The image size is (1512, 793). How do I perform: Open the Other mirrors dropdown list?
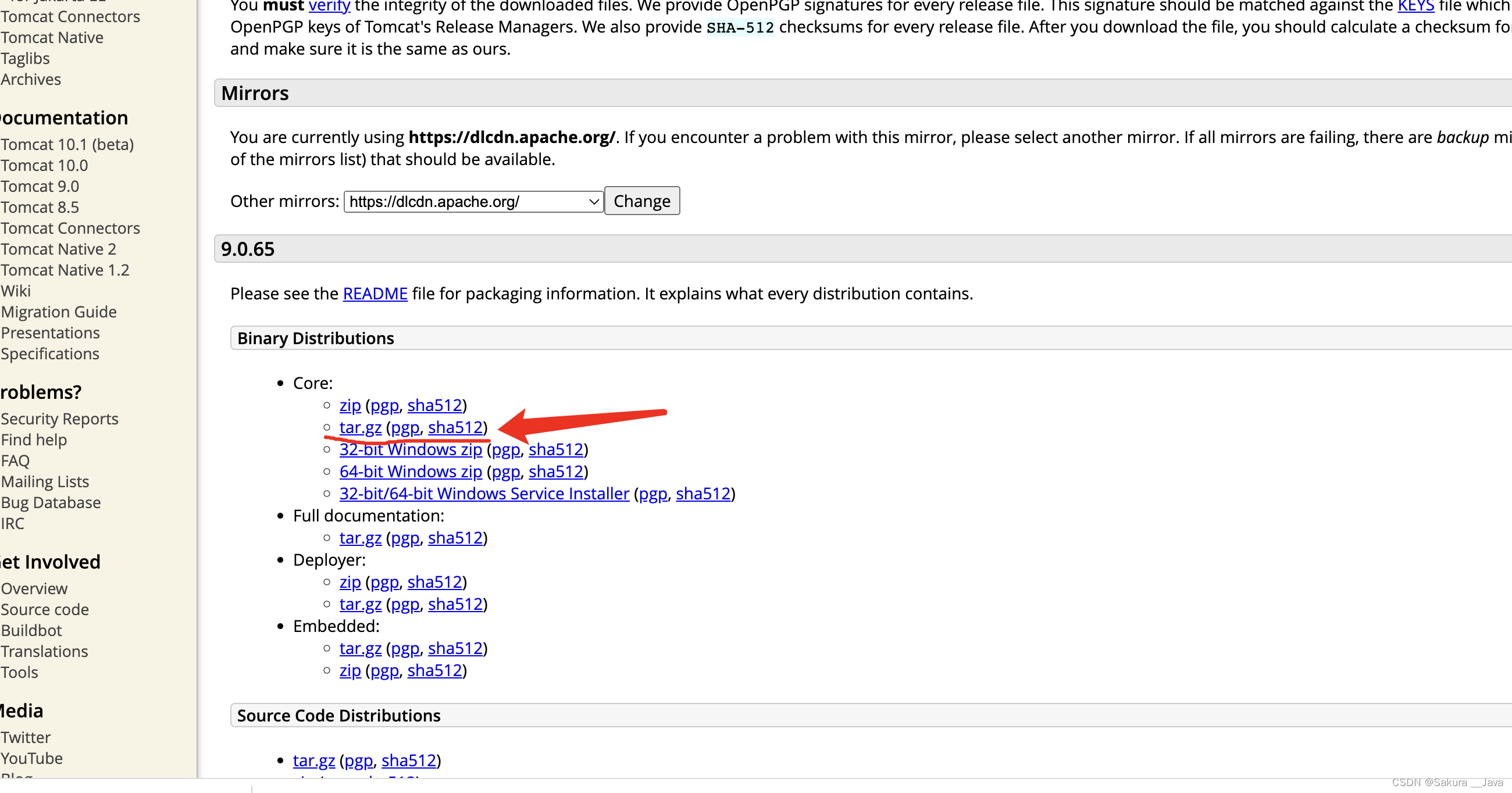click(x=473, y=201)
